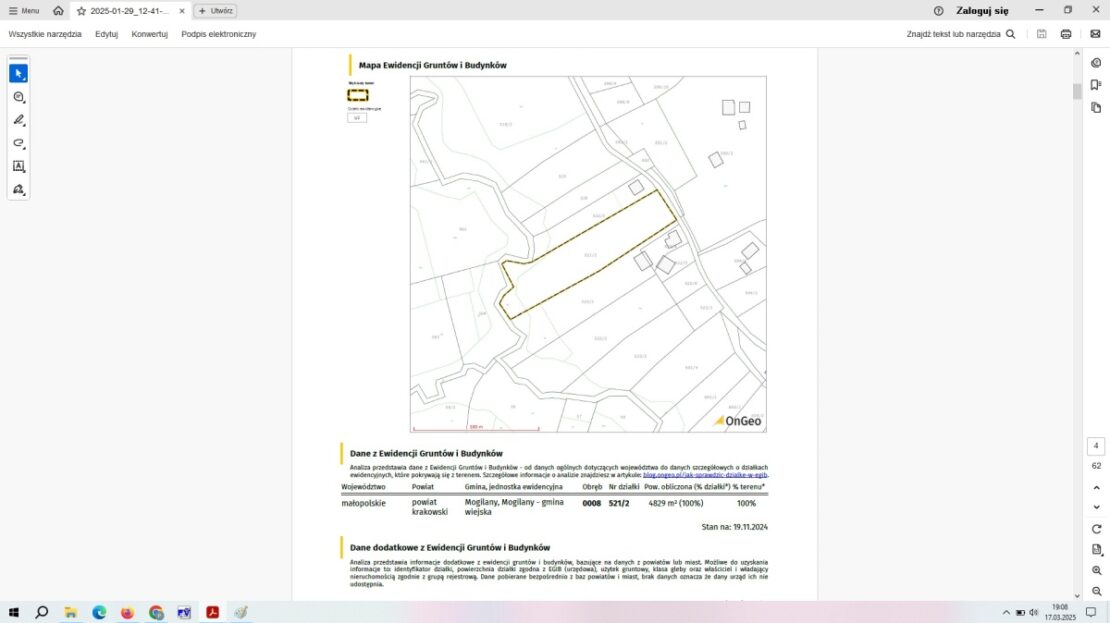
Task: Rotate the page view clockwise
Action: (x=1097, y=529)
